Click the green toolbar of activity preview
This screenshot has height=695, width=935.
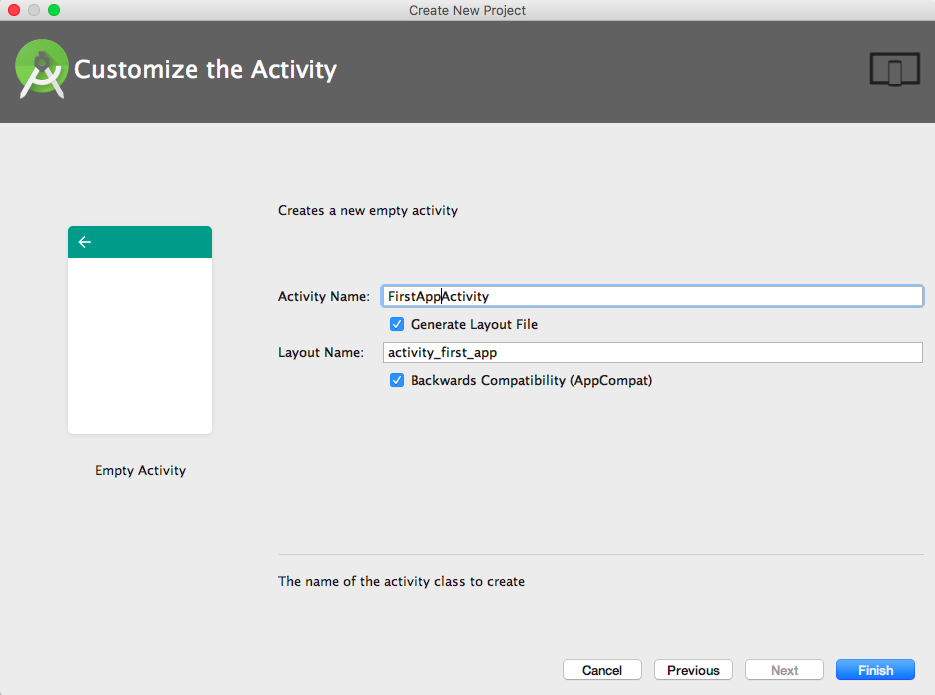tap(140, 242)
